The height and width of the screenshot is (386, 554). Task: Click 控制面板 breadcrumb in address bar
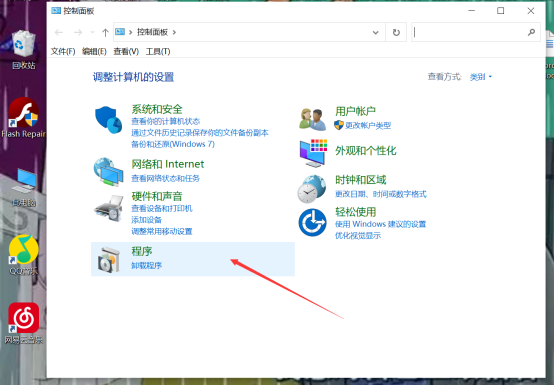(x=152, y=32)
